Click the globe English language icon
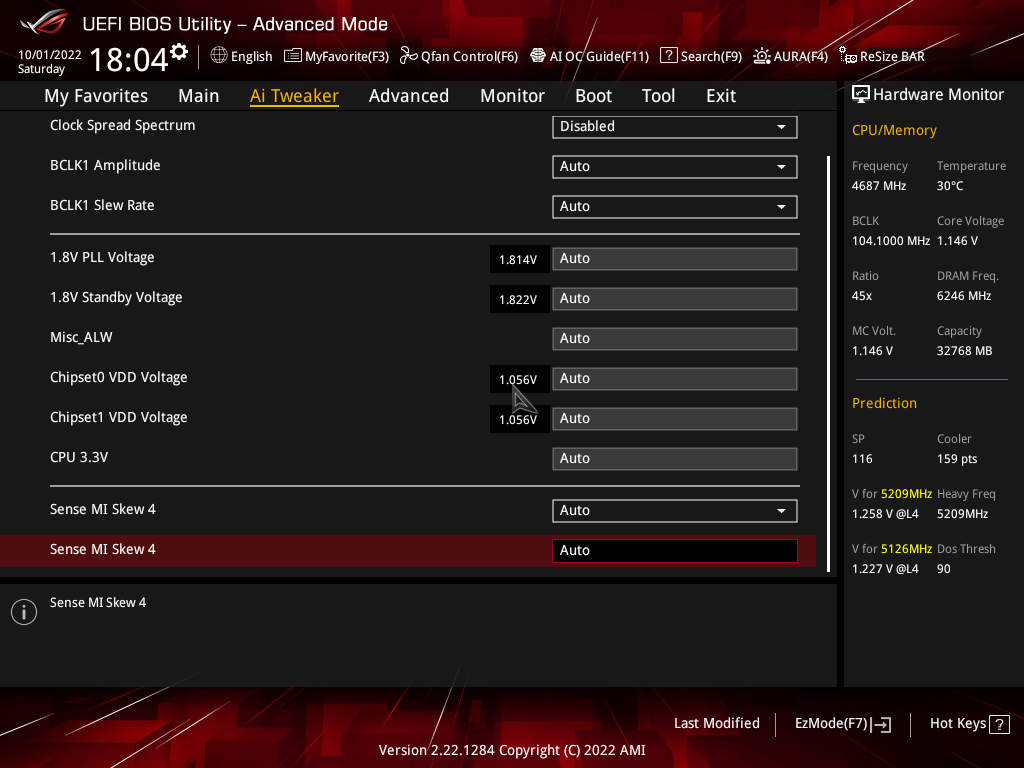The height and width of the screenshot is (768, 1024). pos(219,56)
